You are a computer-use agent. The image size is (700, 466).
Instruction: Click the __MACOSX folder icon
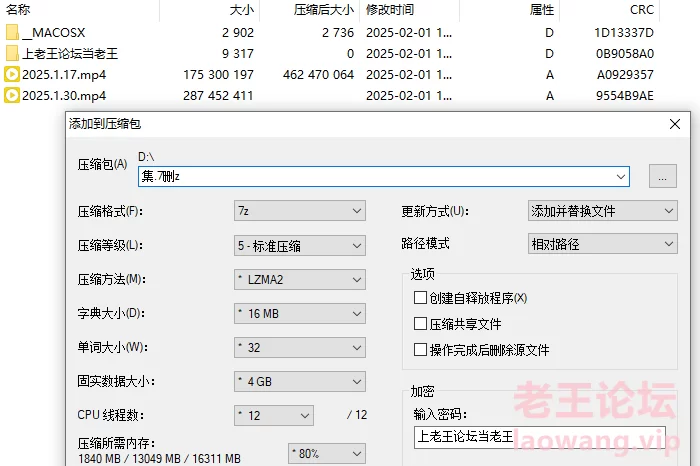tap(12, 33)
